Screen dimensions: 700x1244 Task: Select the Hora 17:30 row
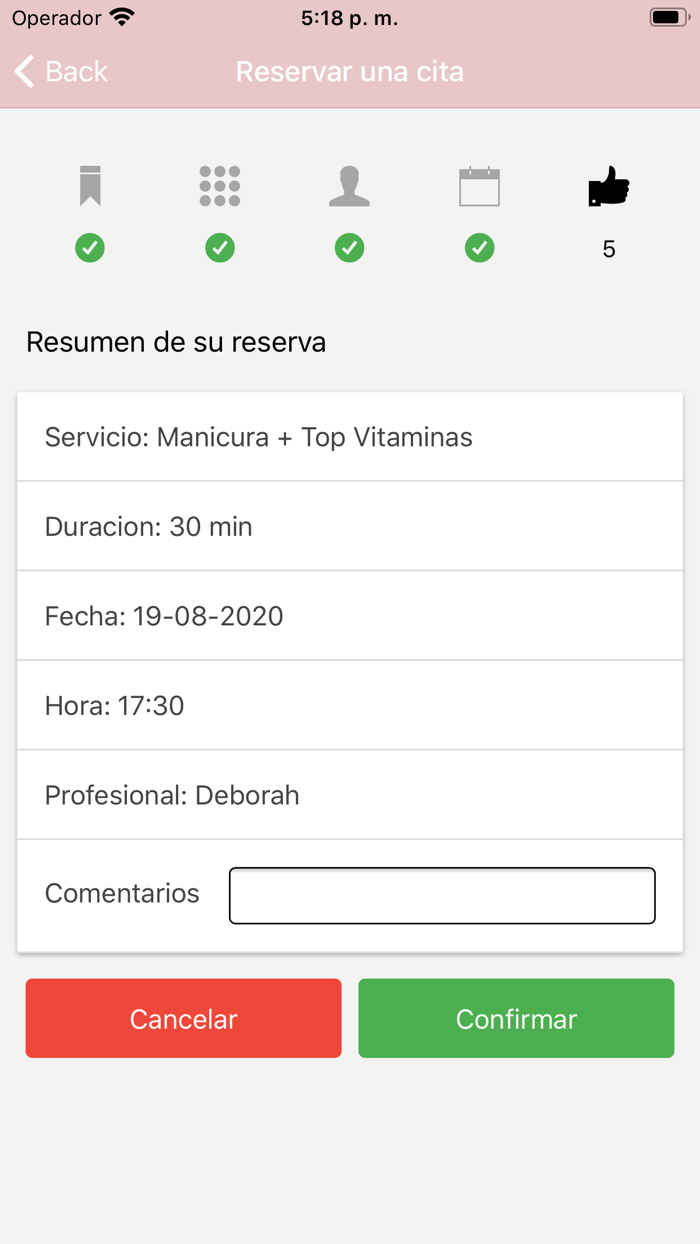click(349, 705)
